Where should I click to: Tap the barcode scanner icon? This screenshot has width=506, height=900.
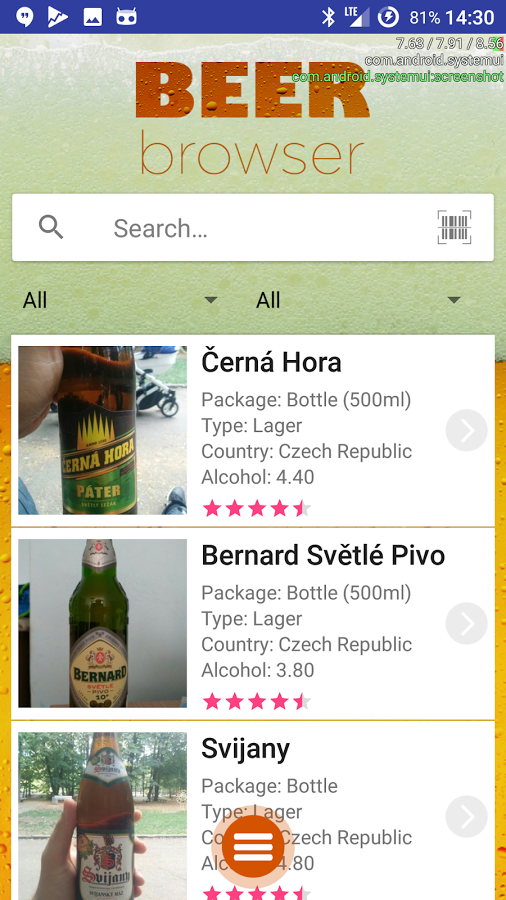(454, 227)
